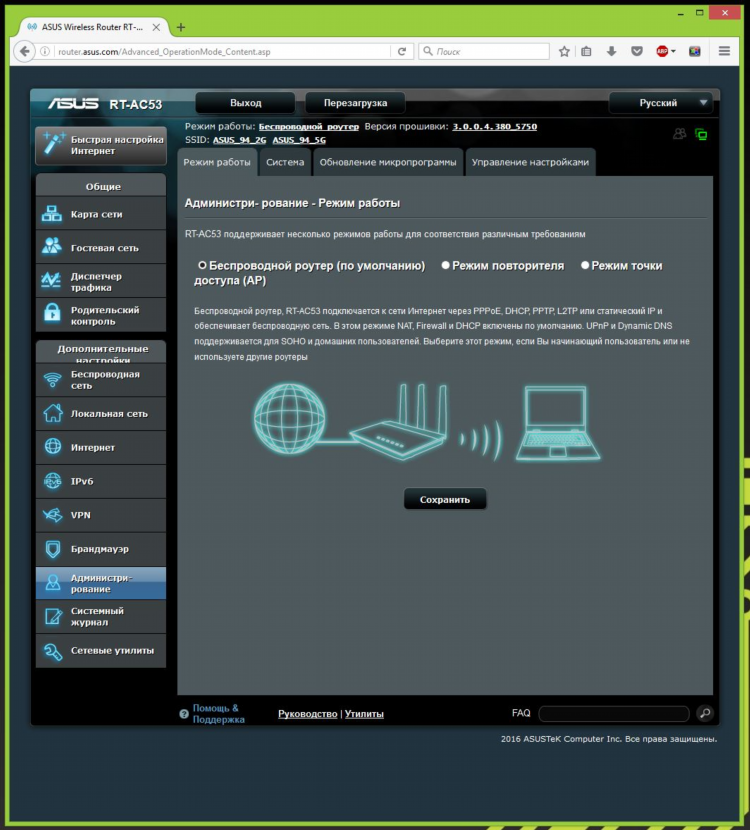Open Локальная сеть menu item
Screen dimensions: 750x830
tap(101, 413)
